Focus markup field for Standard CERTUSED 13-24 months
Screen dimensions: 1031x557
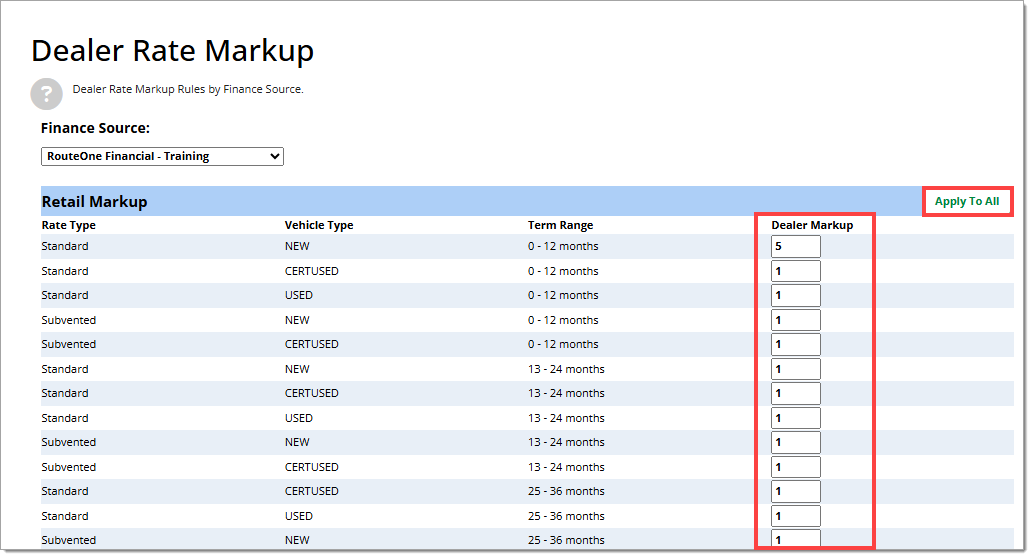click(795, 393)
